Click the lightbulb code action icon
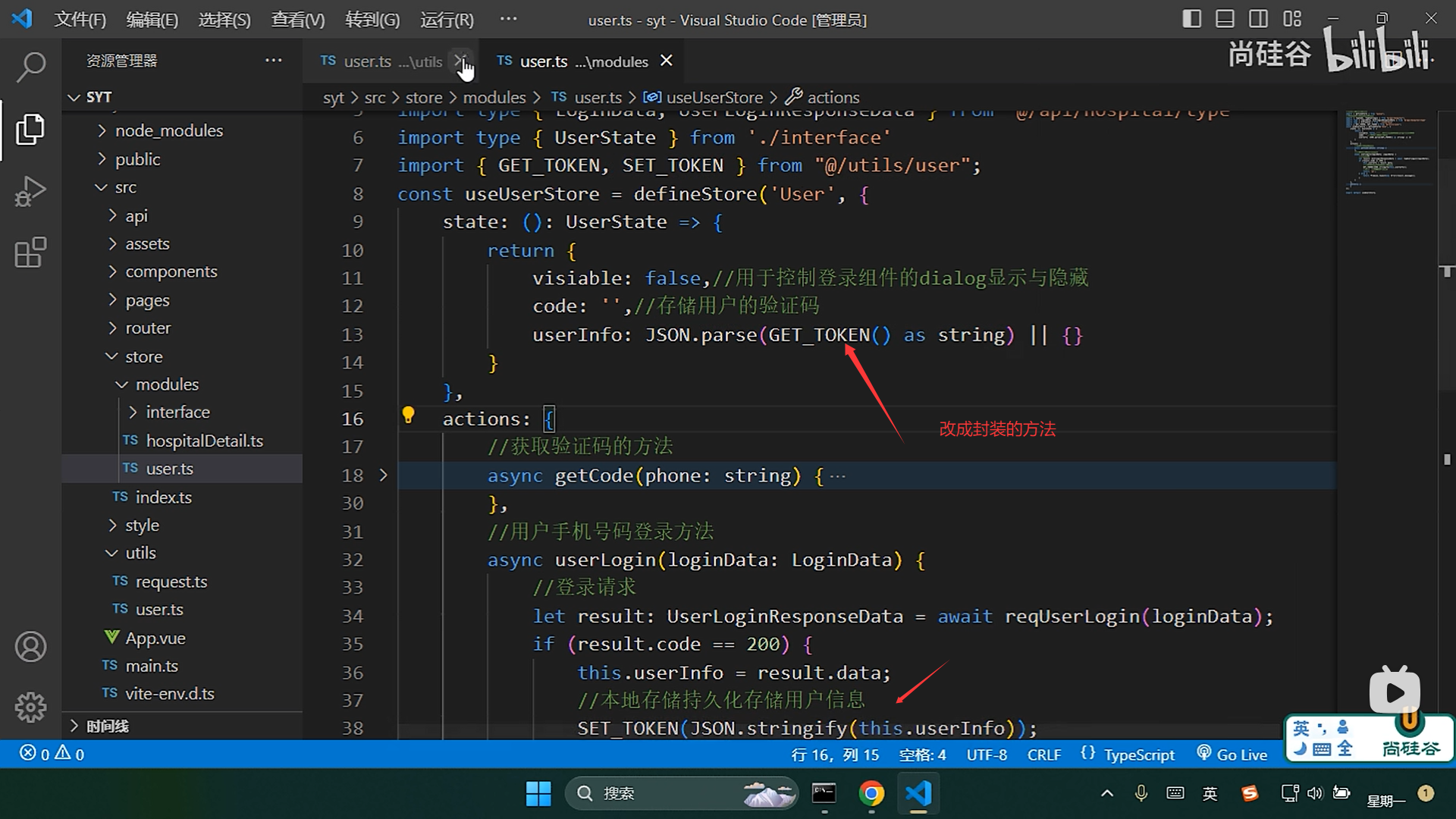The image size is (1456, 819). point(408,415)
